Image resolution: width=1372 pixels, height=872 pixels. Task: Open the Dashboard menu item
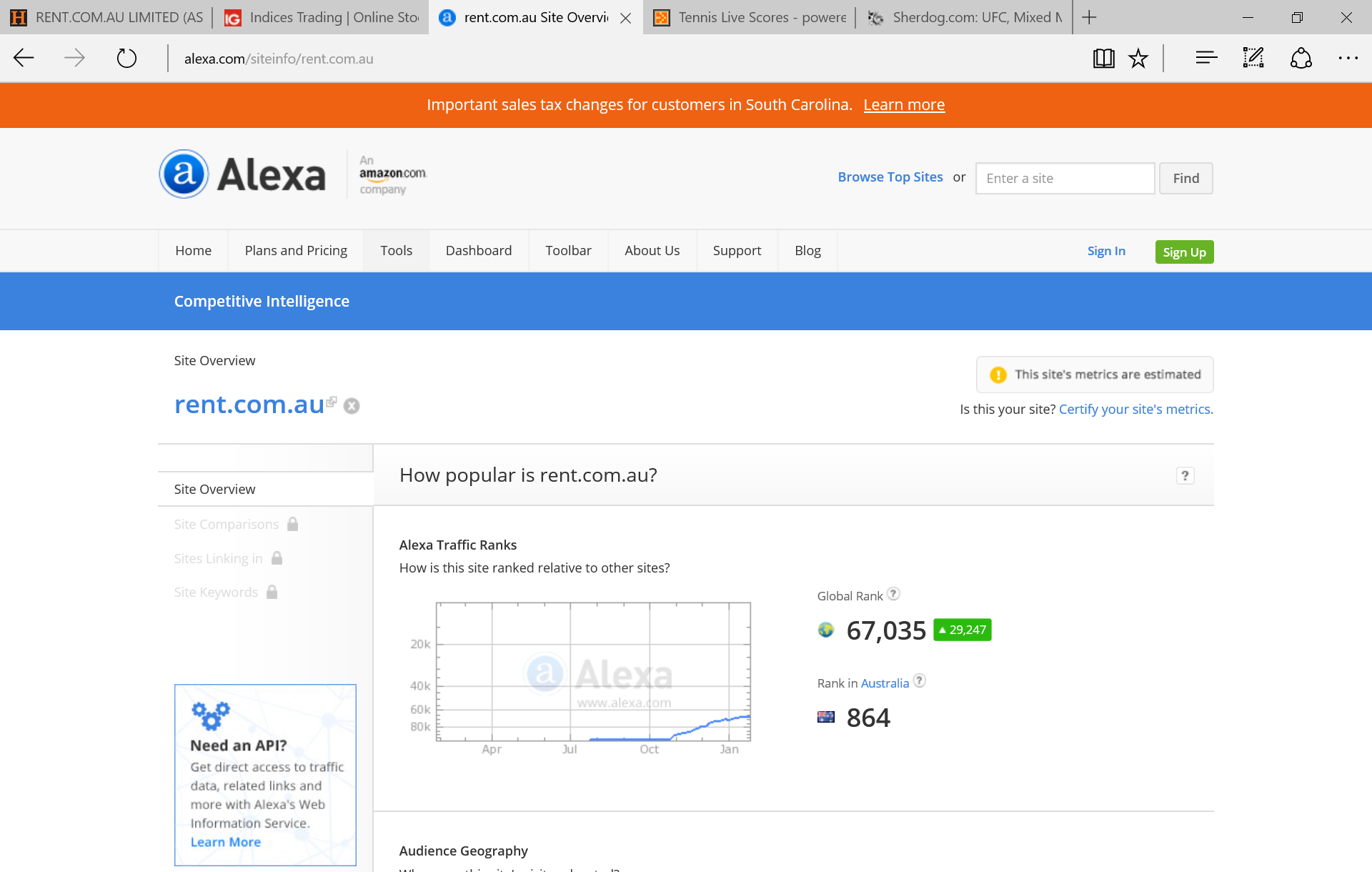[x=479, y=251]
